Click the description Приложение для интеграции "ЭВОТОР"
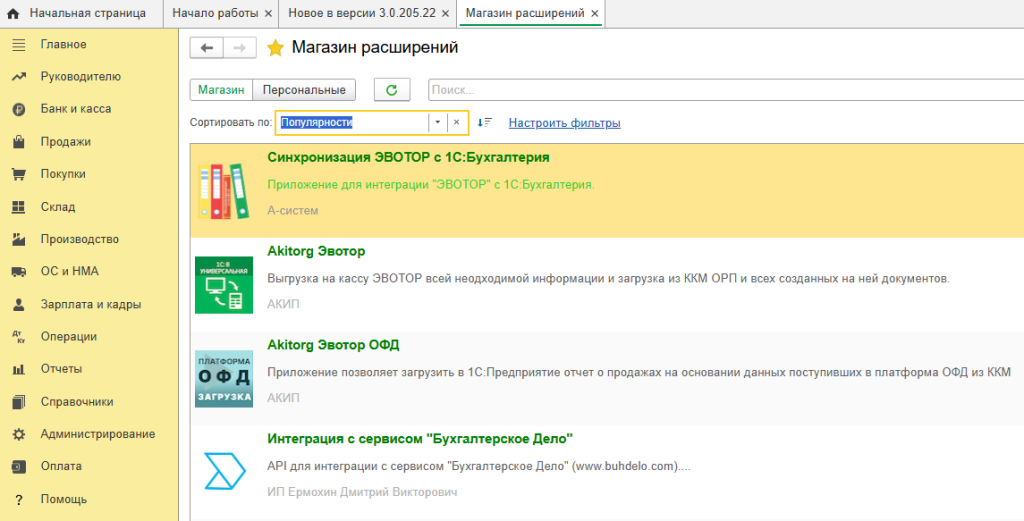This screenshot has height=521, width=1024. tap(431, 185)
